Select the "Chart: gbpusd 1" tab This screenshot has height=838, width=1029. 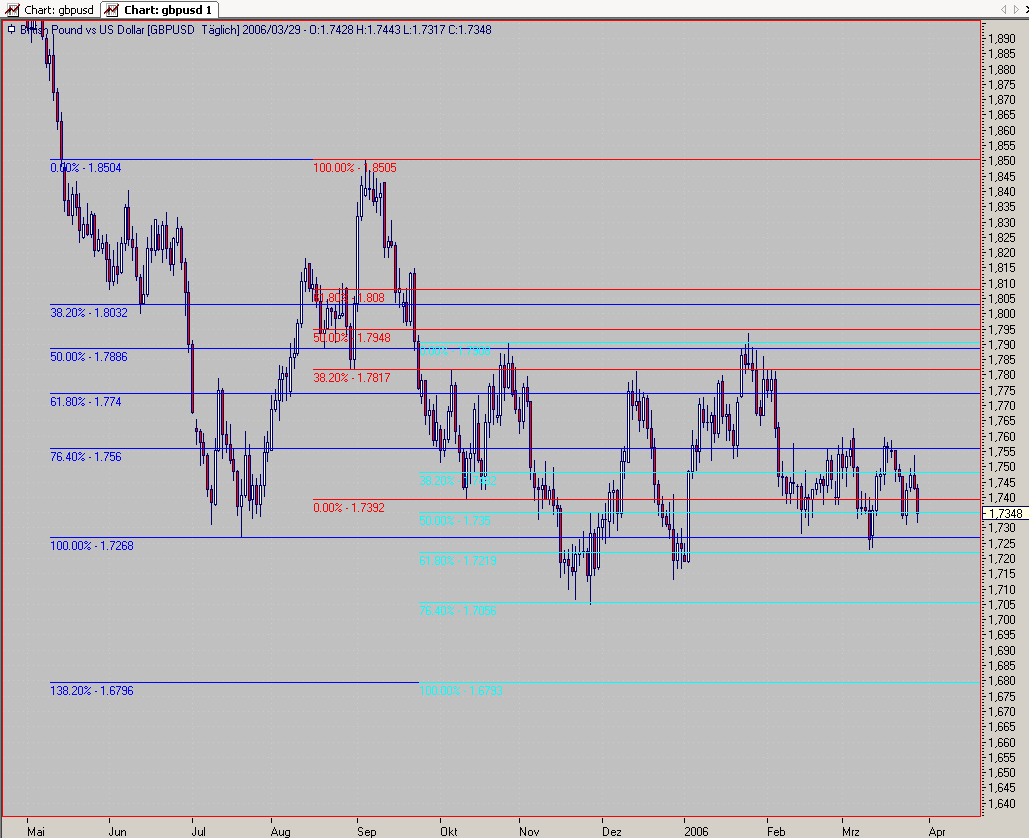click(159, 10)
